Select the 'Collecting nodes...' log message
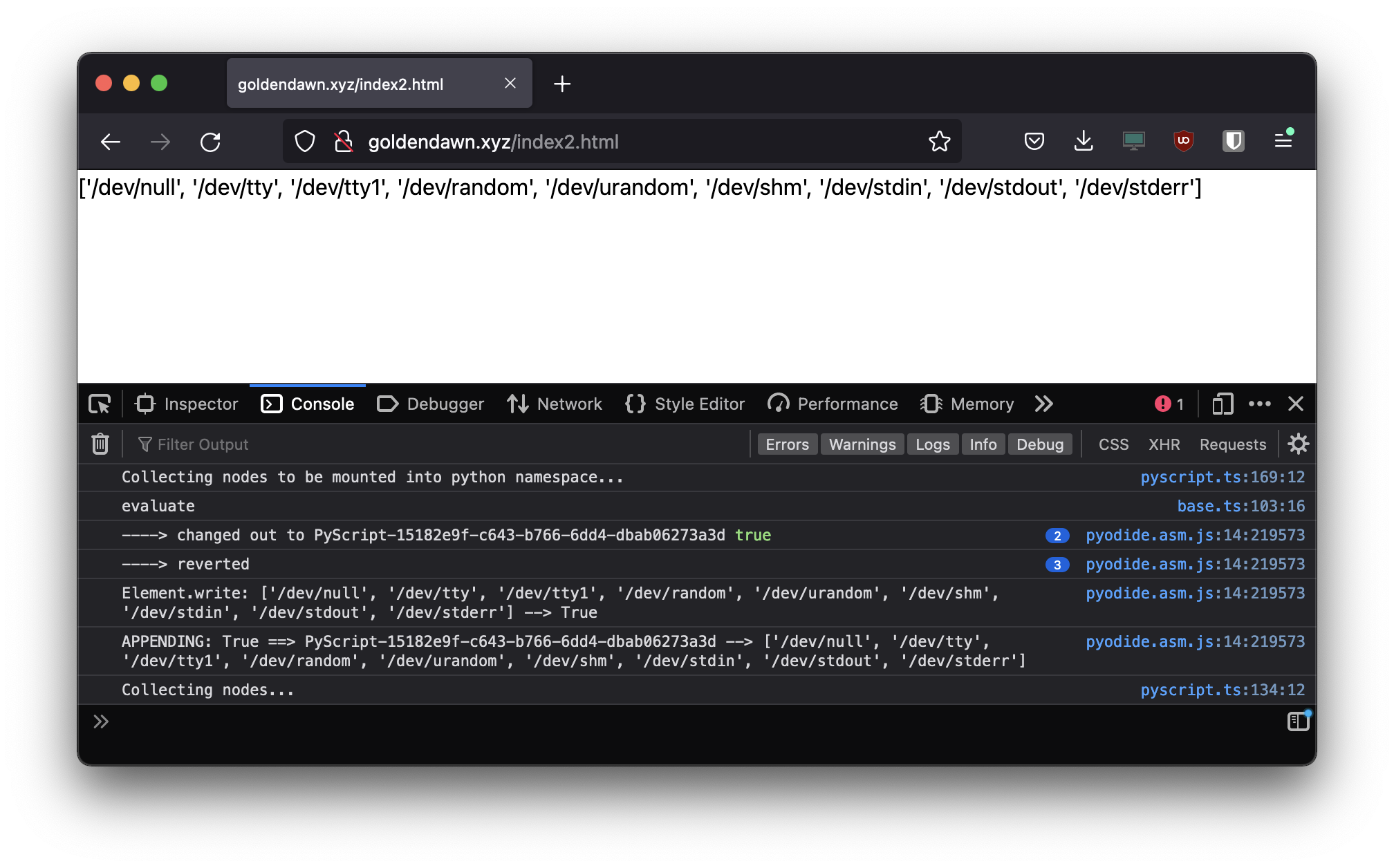The height and width of the screenshot is (868, 1394). pos(207,690)
